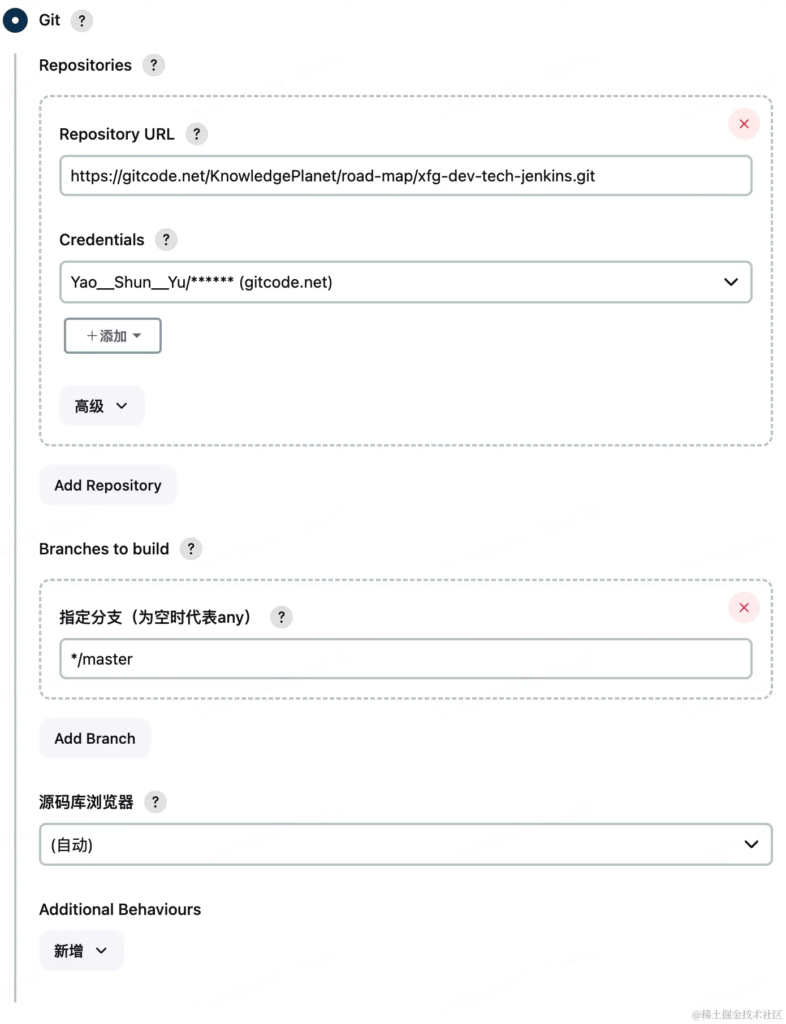Viewport: 786px width, 1024px height.
Task: Click help icon for Branches to build
Action: pos(191,549)
